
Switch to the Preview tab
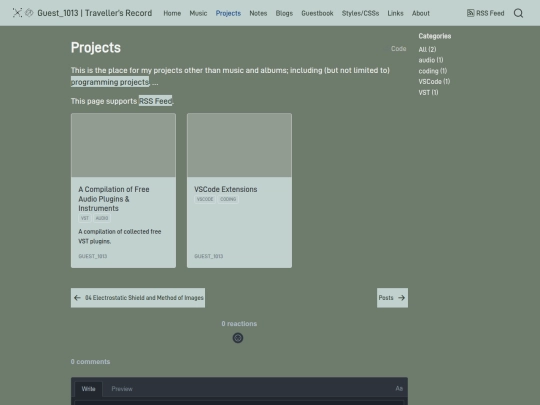tap(122, 389)
